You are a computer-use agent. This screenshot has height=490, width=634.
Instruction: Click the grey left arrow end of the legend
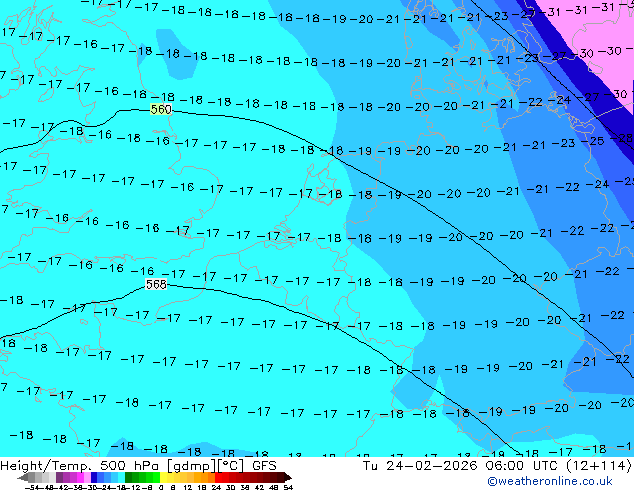point(22,477)
